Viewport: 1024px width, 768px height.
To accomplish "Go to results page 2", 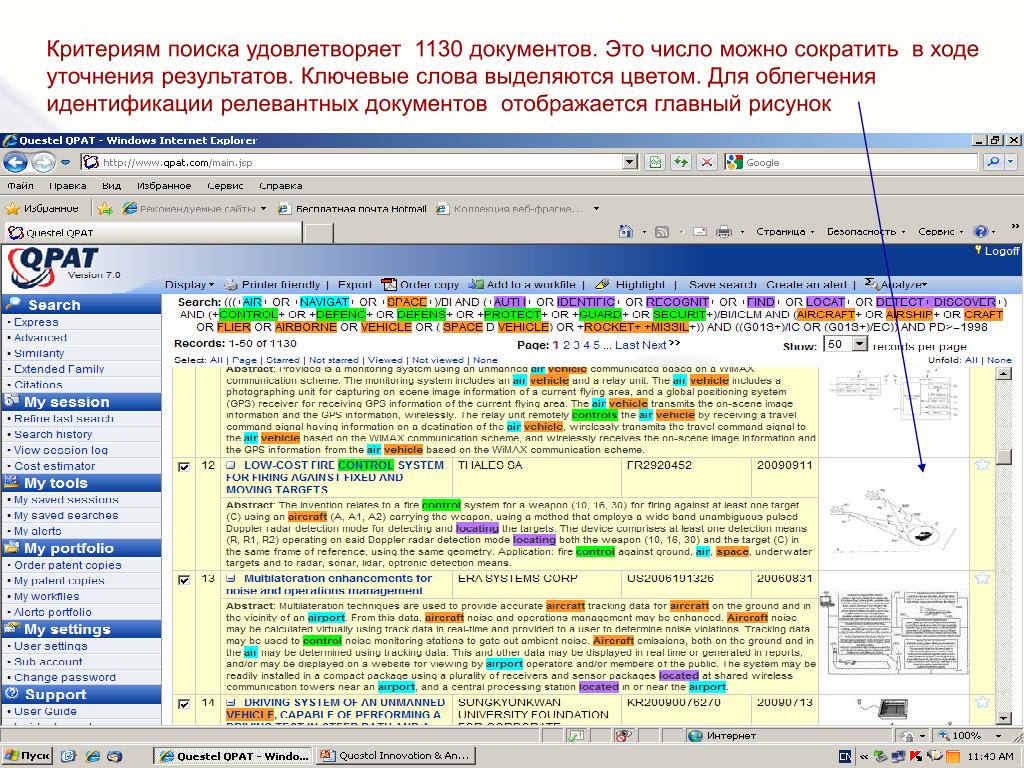I will tap(566, 345).
